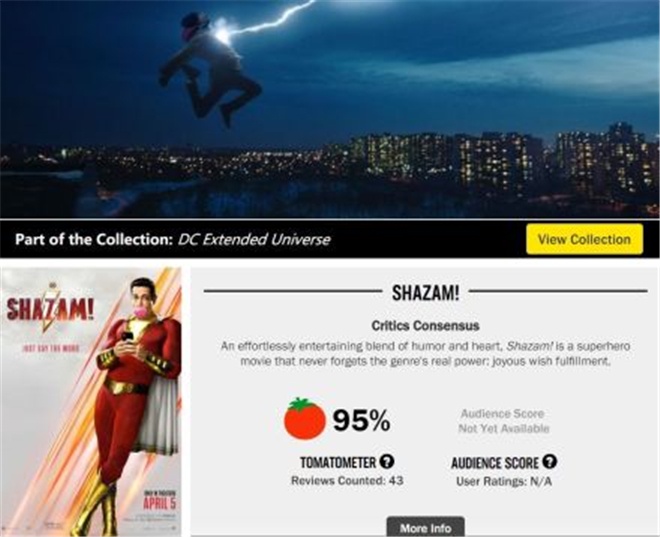Click Reviews Counted: 43 text
660x537 pixels.
(x=347, y=480)
